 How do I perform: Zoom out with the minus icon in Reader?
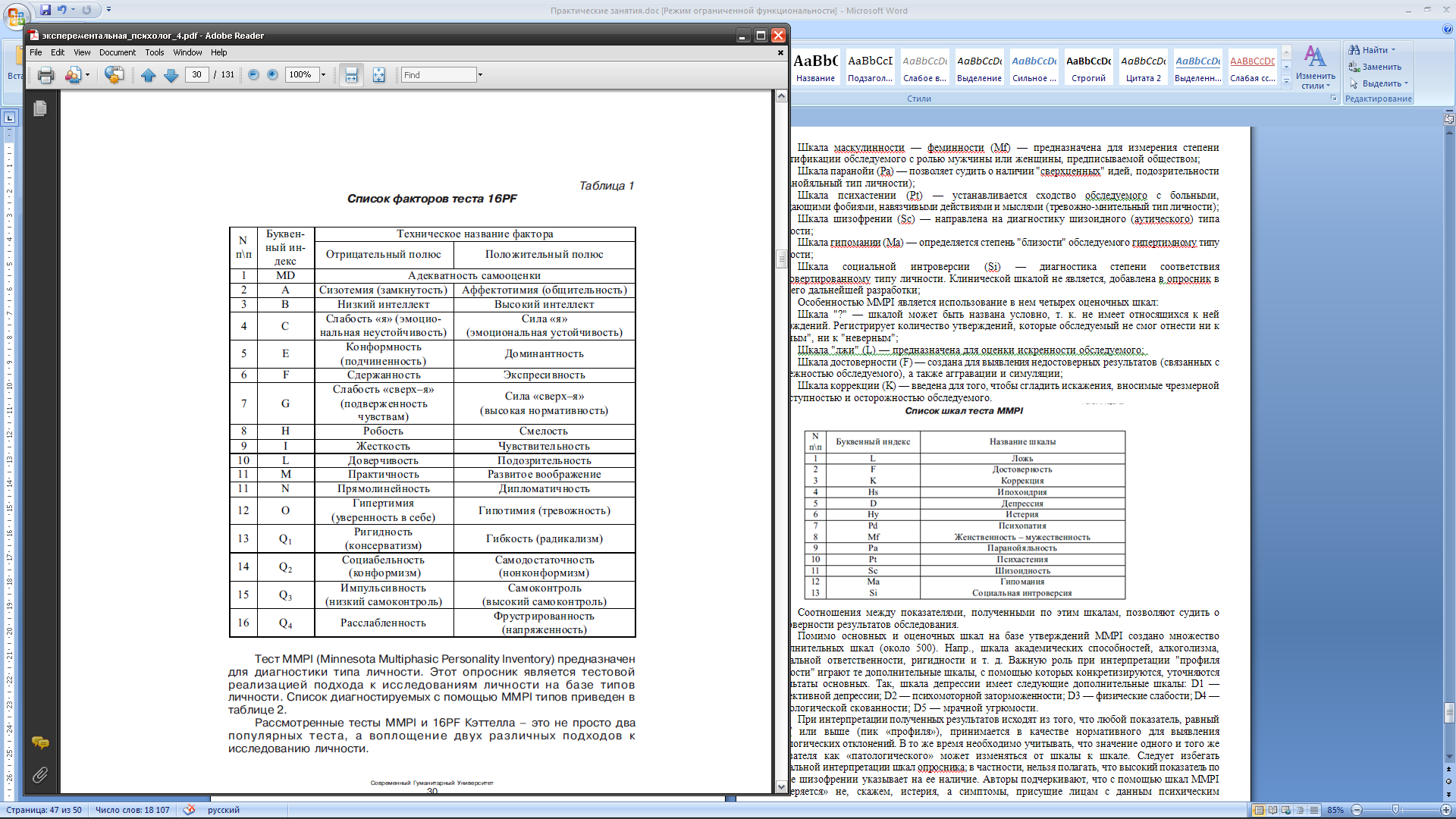[x=253, y=74]
